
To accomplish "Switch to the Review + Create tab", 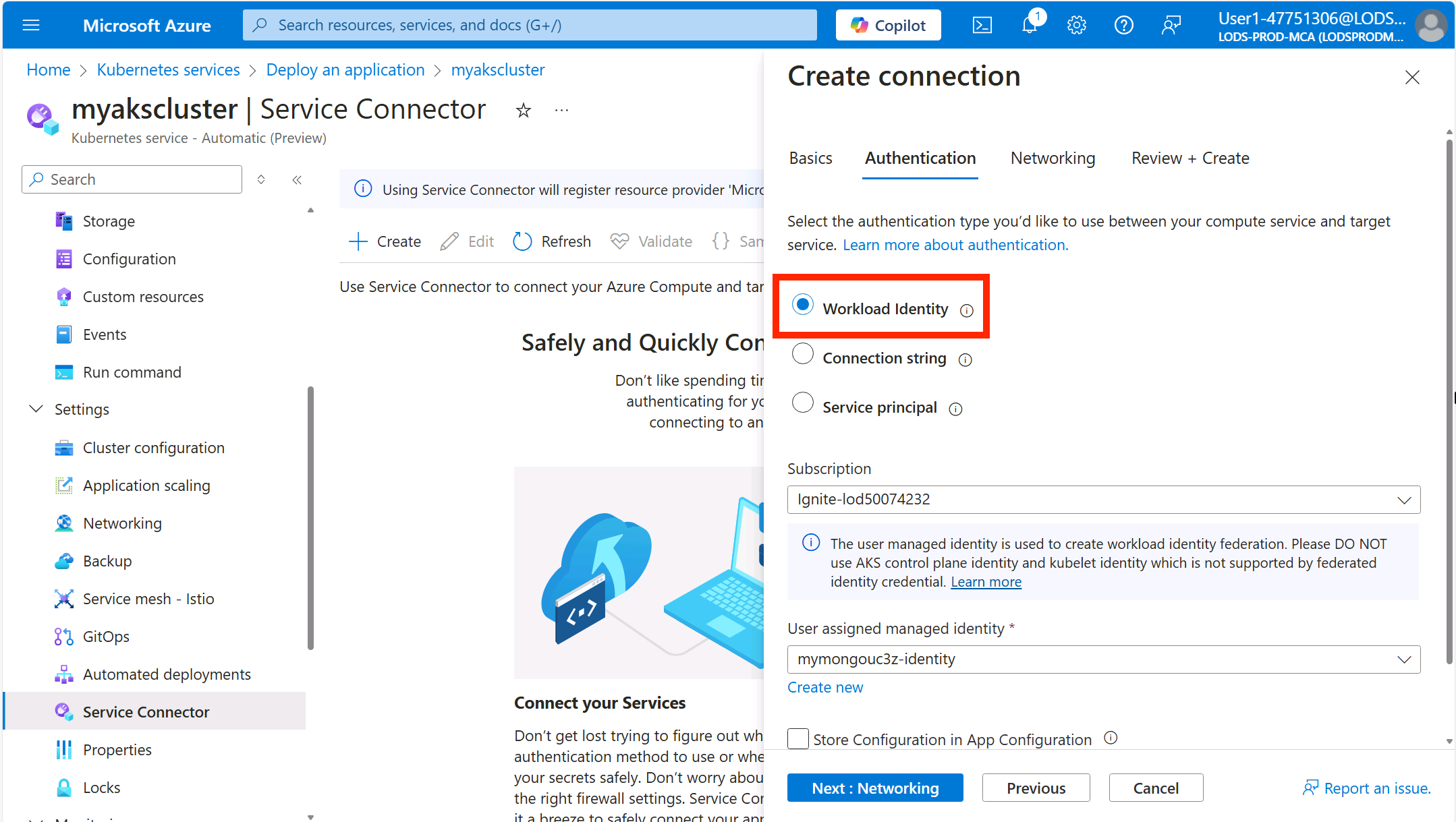I will (x=1190, y=158).
